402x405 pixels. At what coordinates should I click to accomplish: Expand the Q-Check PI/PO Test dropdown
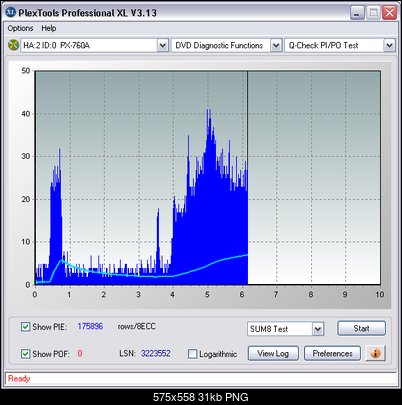click(x=389, y=45)
